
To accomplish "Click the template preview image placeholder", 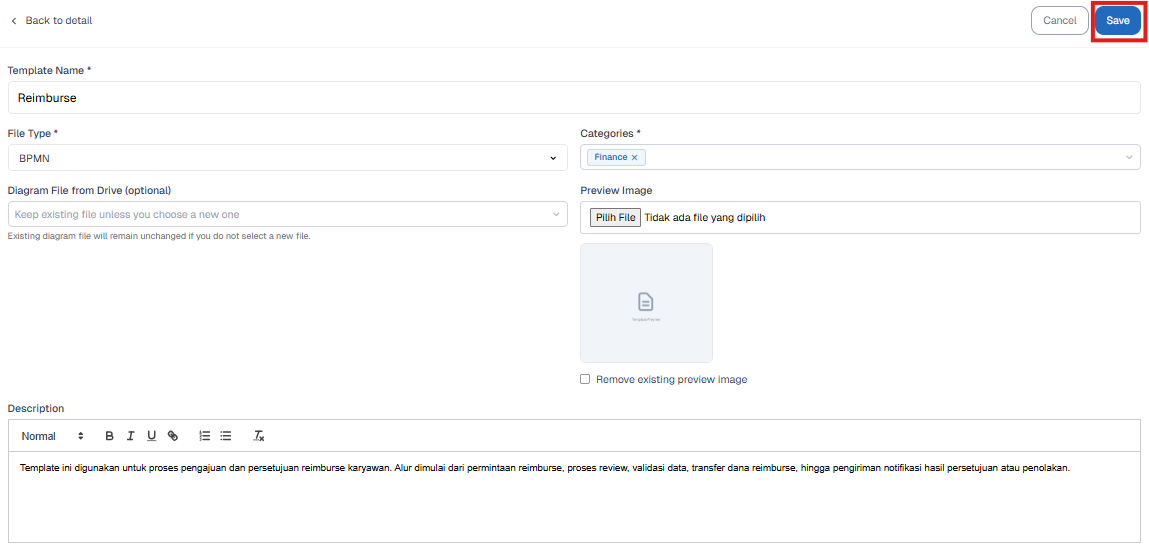I will coord(646,303).
